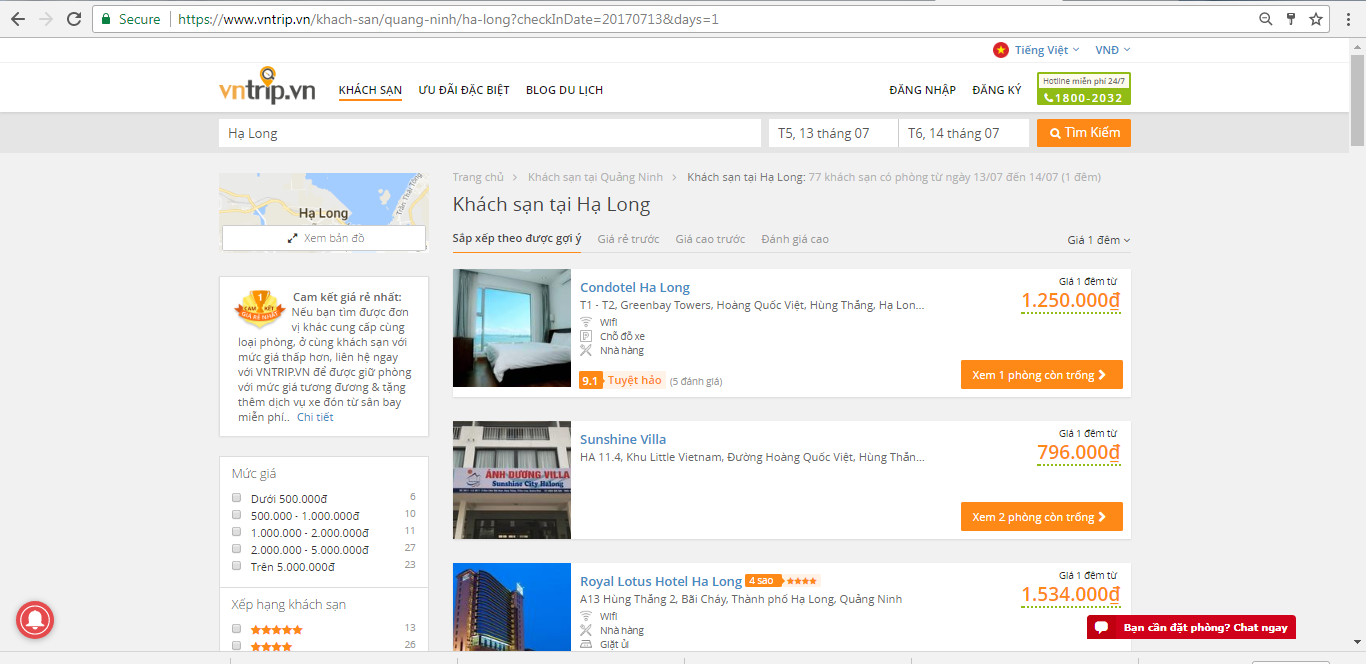Click the browser forward arrow

46,19
